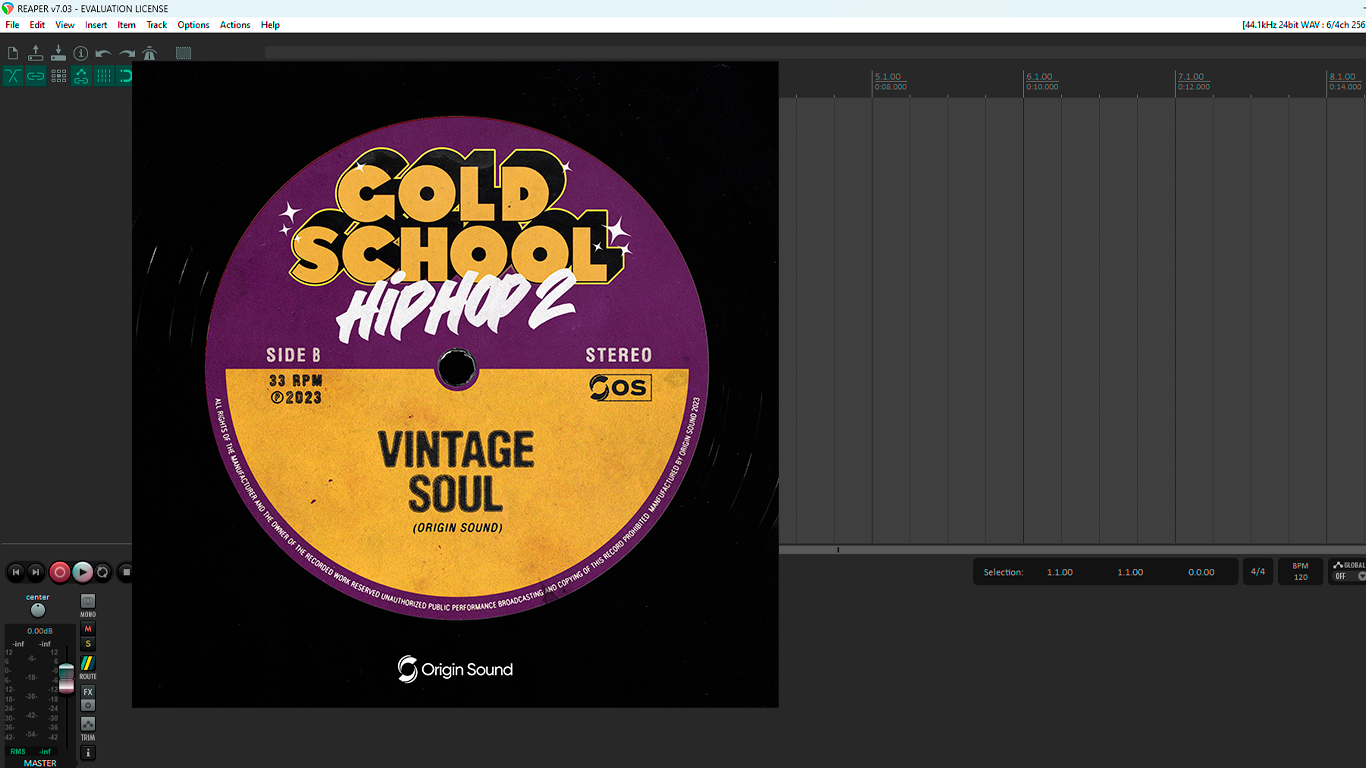Click the 0.00dB master volume readout
Screen dimensions: 1366x768
click(40, 631)
